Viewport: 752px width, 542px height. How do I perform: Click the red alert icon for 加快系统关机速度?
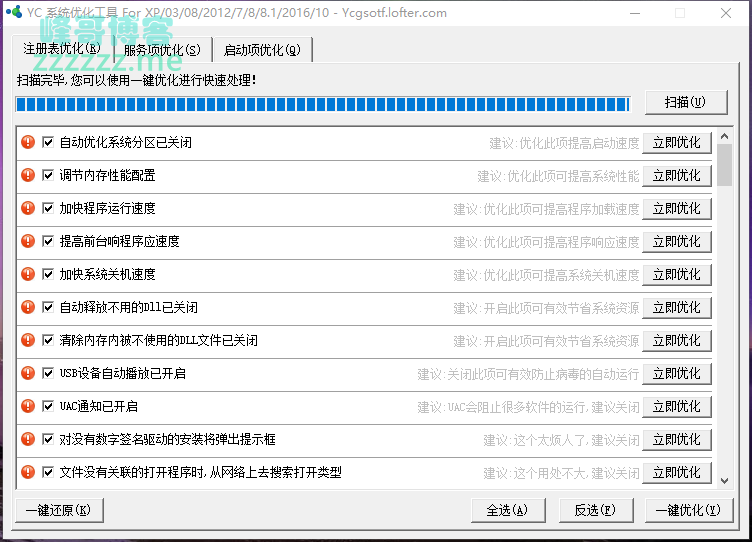pos(28,274)
